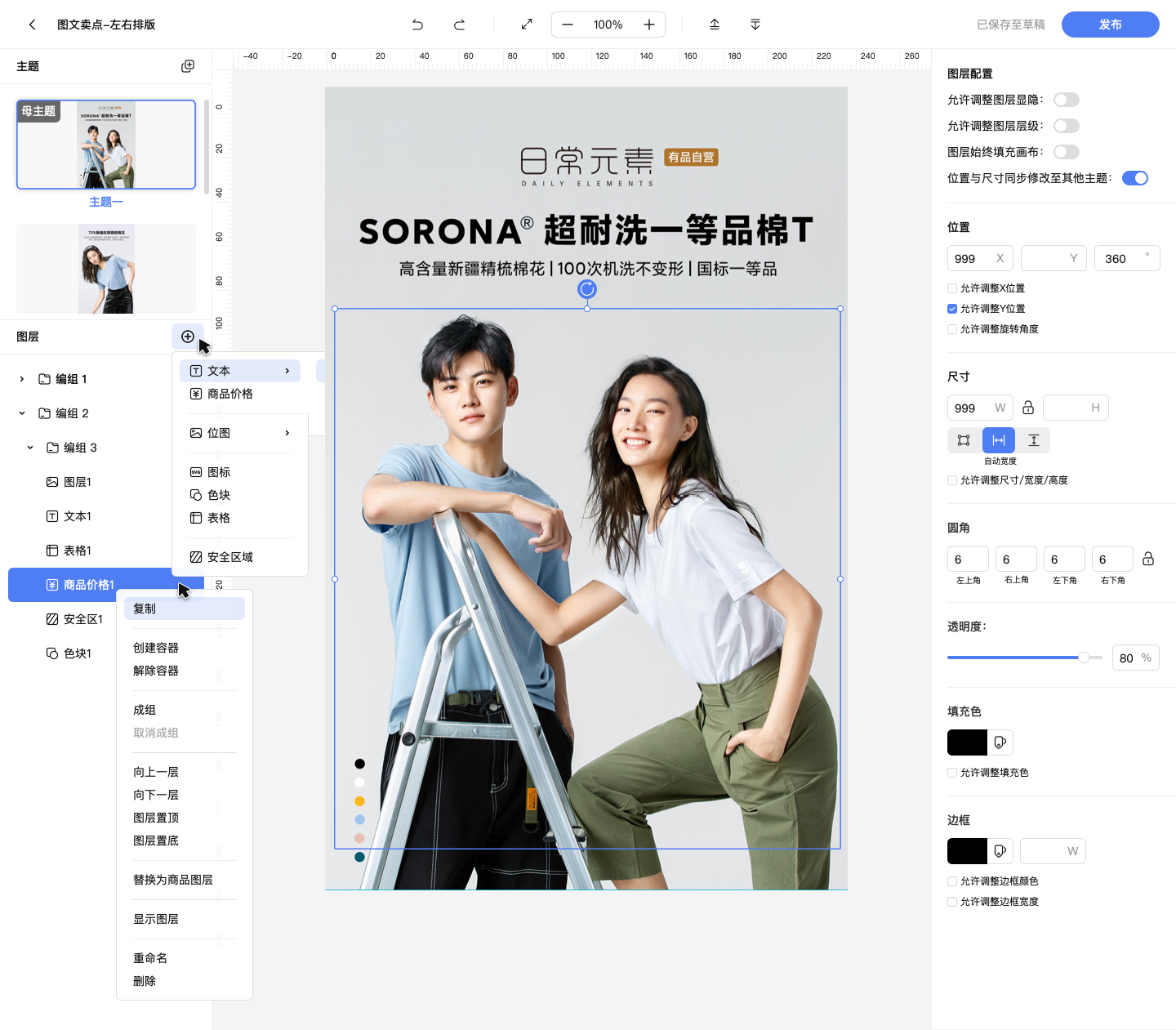Toggle 允许调整图层层级 switch
Viewport: 1176px width, 1030px height.
[x=1067, y=126]
